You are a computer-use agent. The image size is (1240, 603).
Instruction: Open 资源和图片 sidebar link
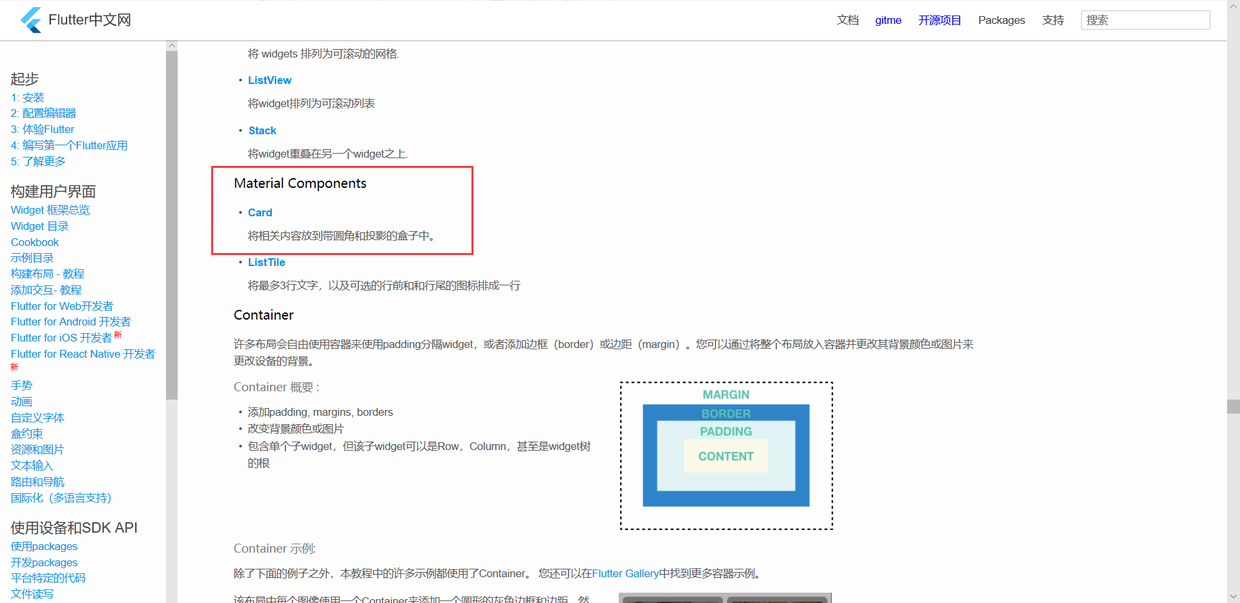point(38,450)
